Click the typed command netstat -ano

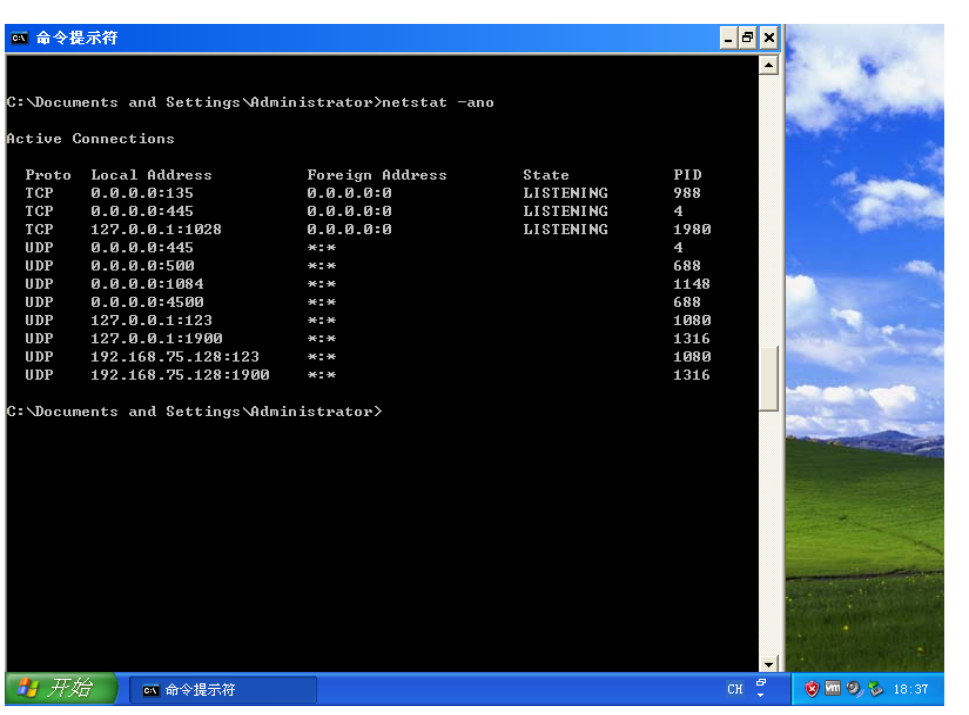point(438,103)
